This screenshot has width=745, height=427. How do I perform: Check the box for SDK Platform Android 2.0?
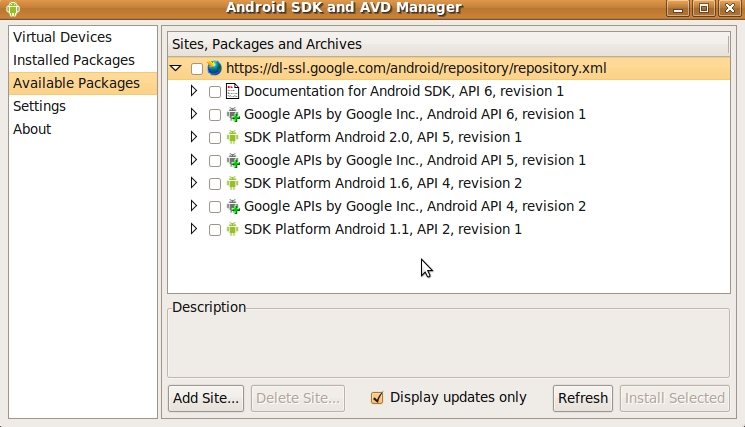pos(215,138)
